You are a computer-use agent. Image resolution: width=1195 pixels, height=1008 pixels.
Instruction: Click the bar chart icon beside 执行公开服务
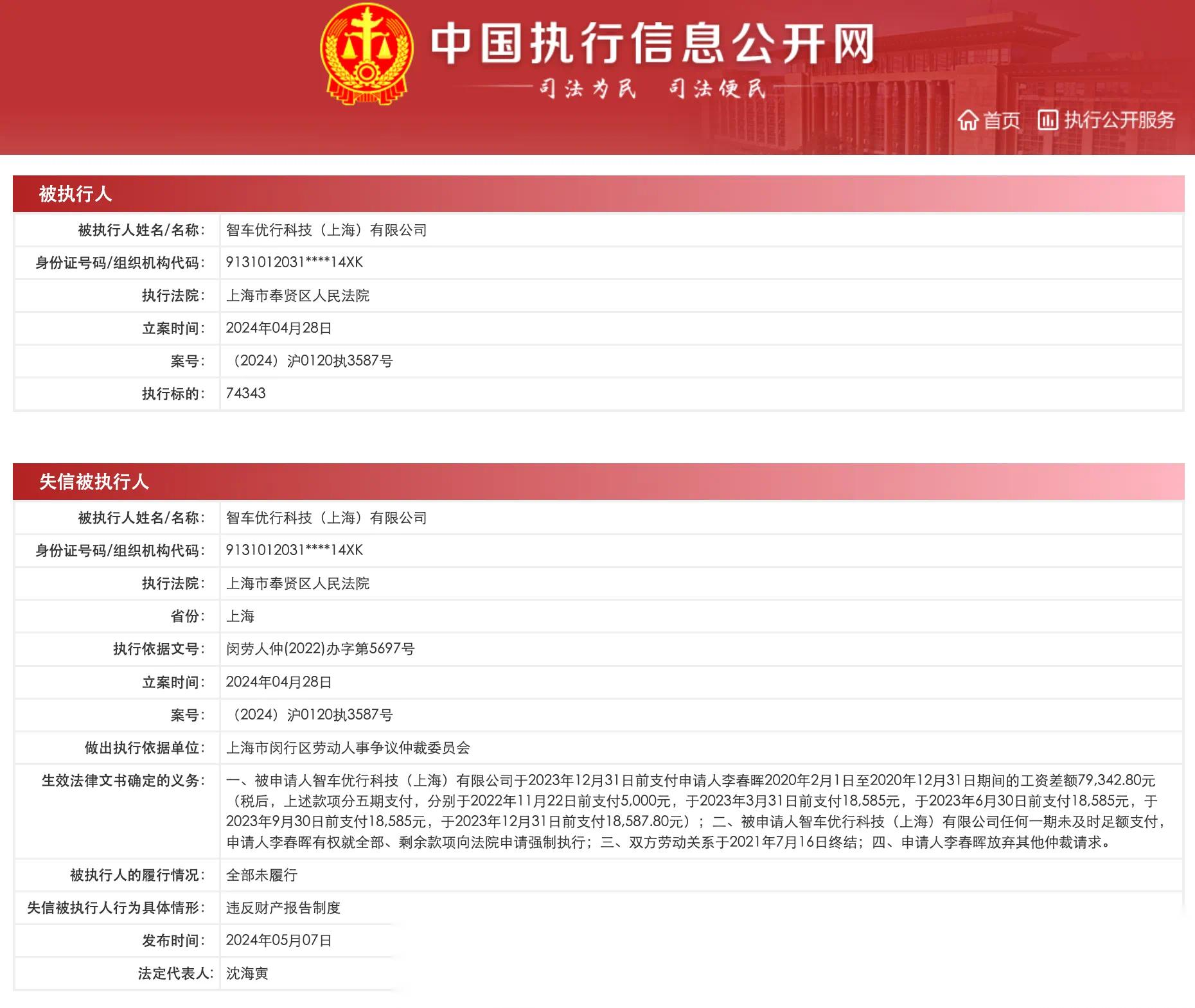(1048, 119)
